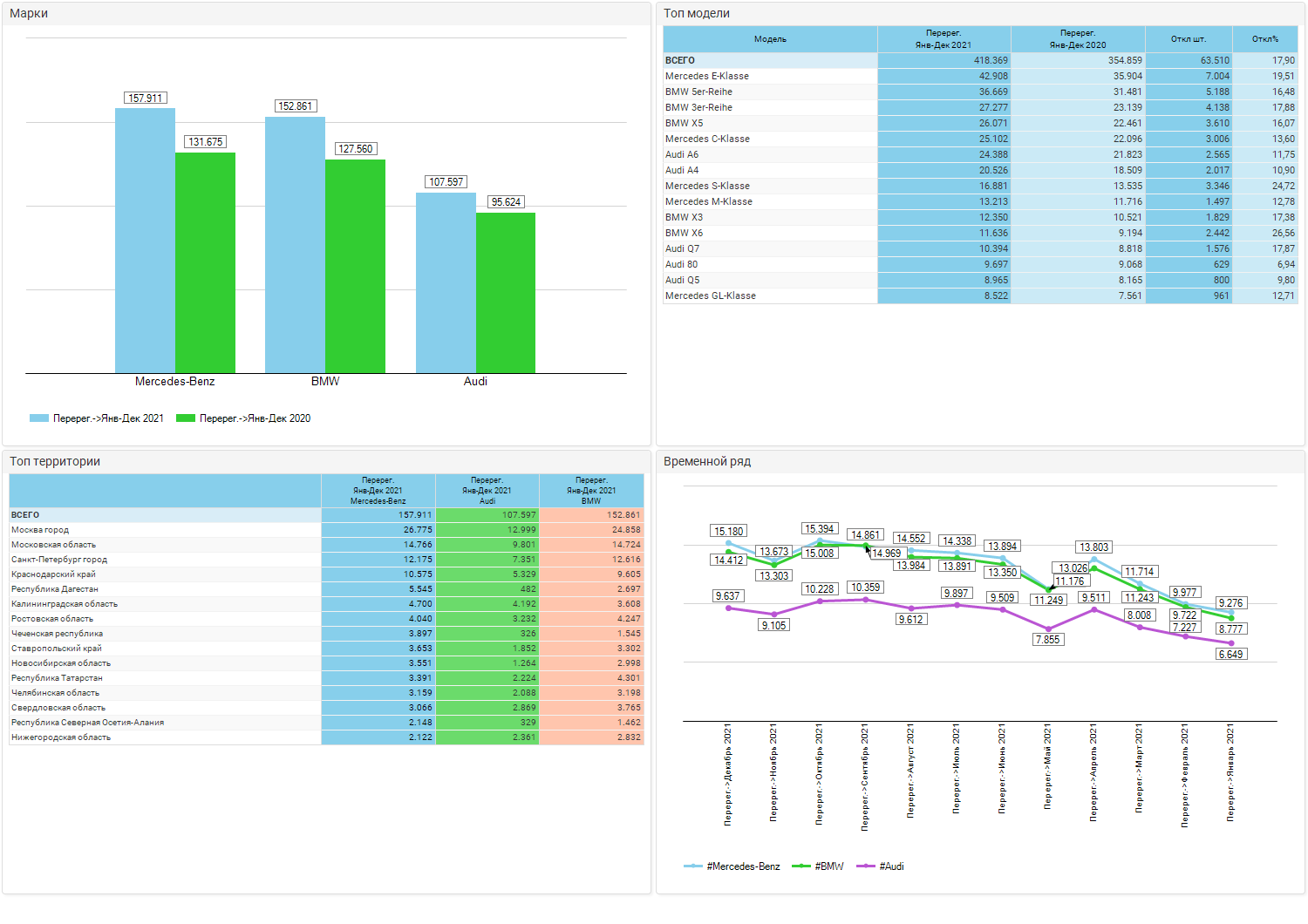Click the Откл% column header
The width and height of the screenshot is (1308, 924).
pos(1265,39)
